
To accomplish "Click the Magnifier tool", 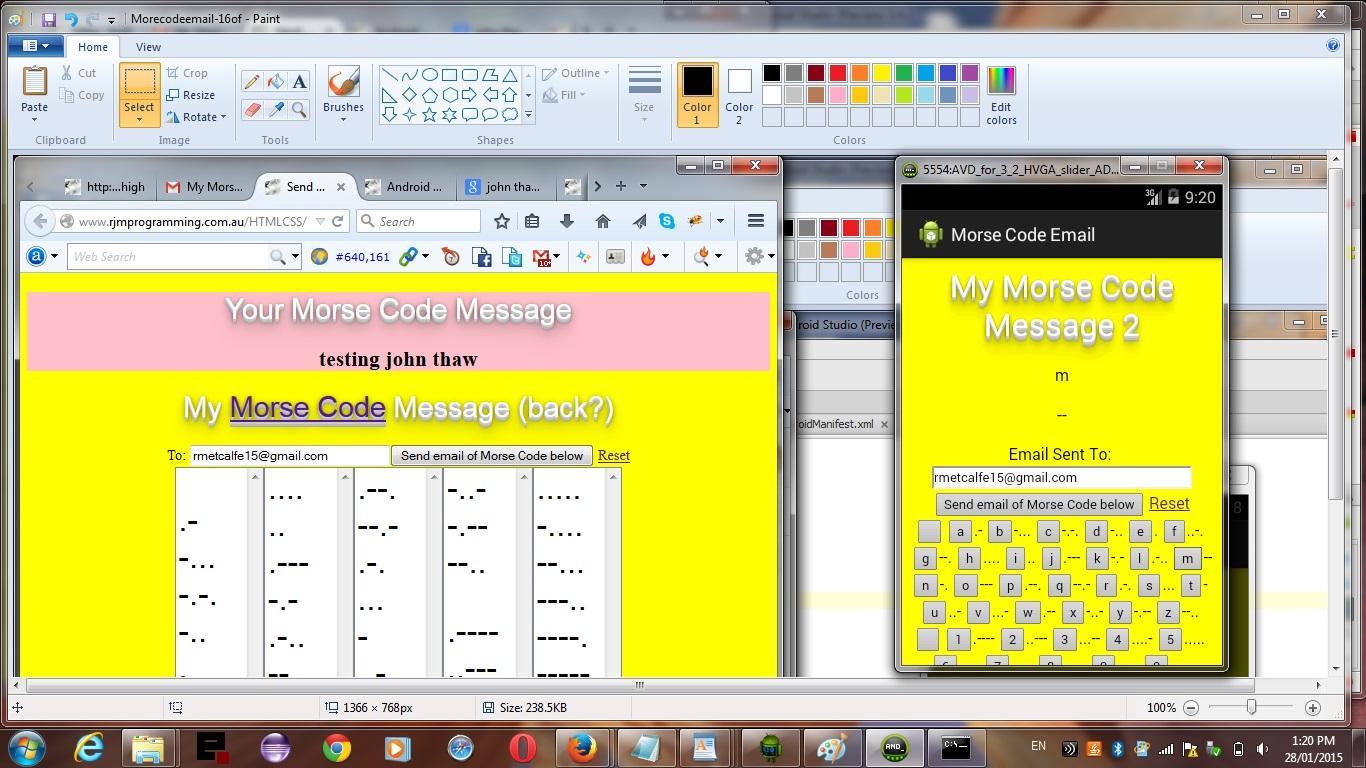I will [x=299, y=110].
